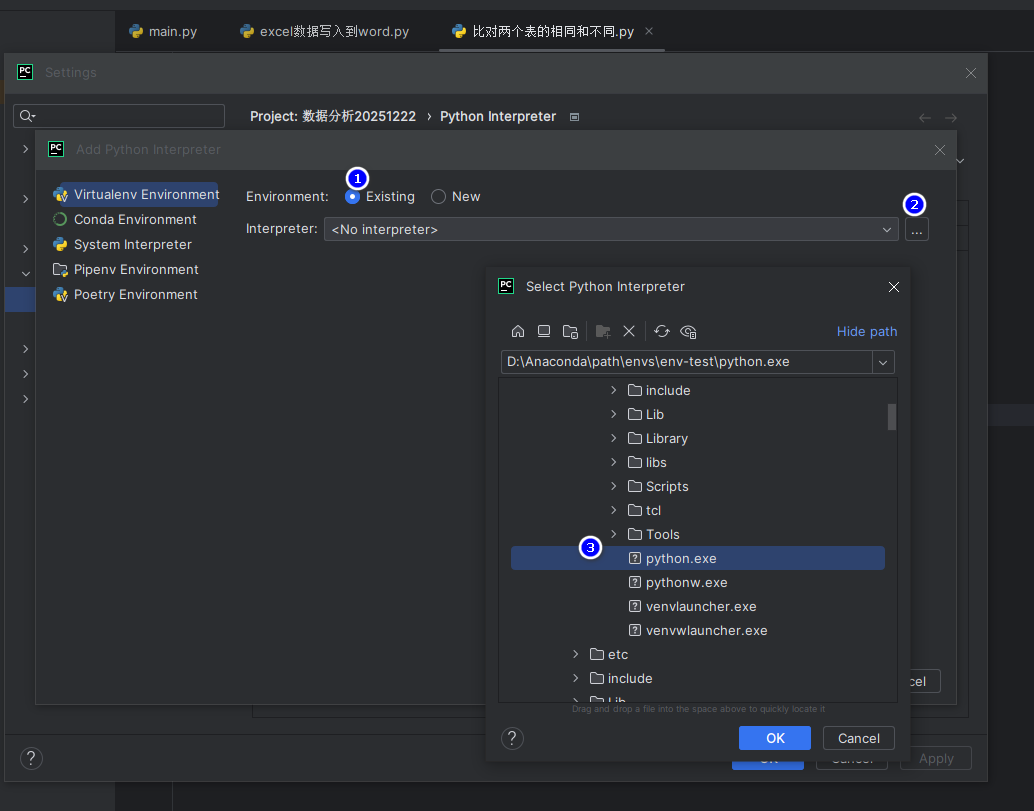The image size is (1034, 811).
Task: Select venvwlauncher.exe in the file tree
Action: pos(698,630)
